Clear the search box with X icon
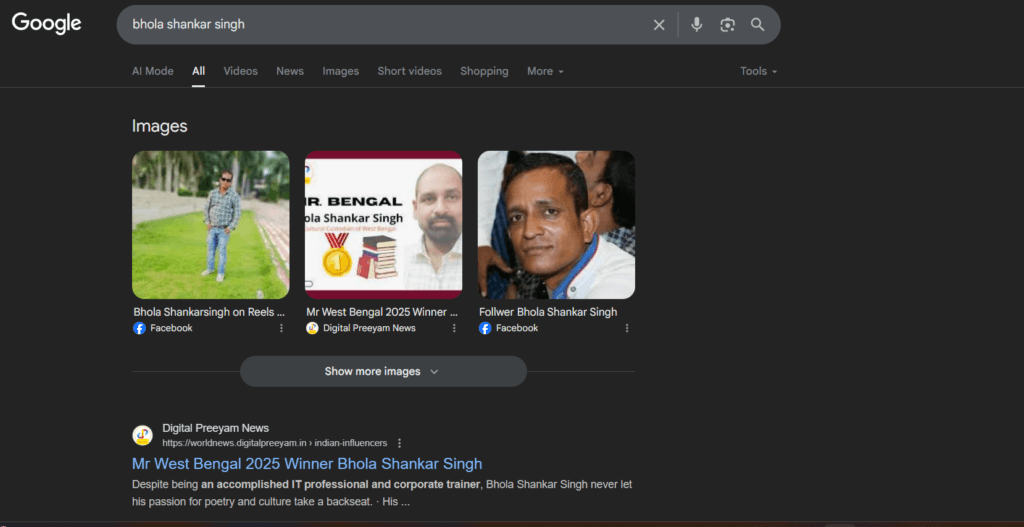 pyautogui.click(x=659, y=25)
